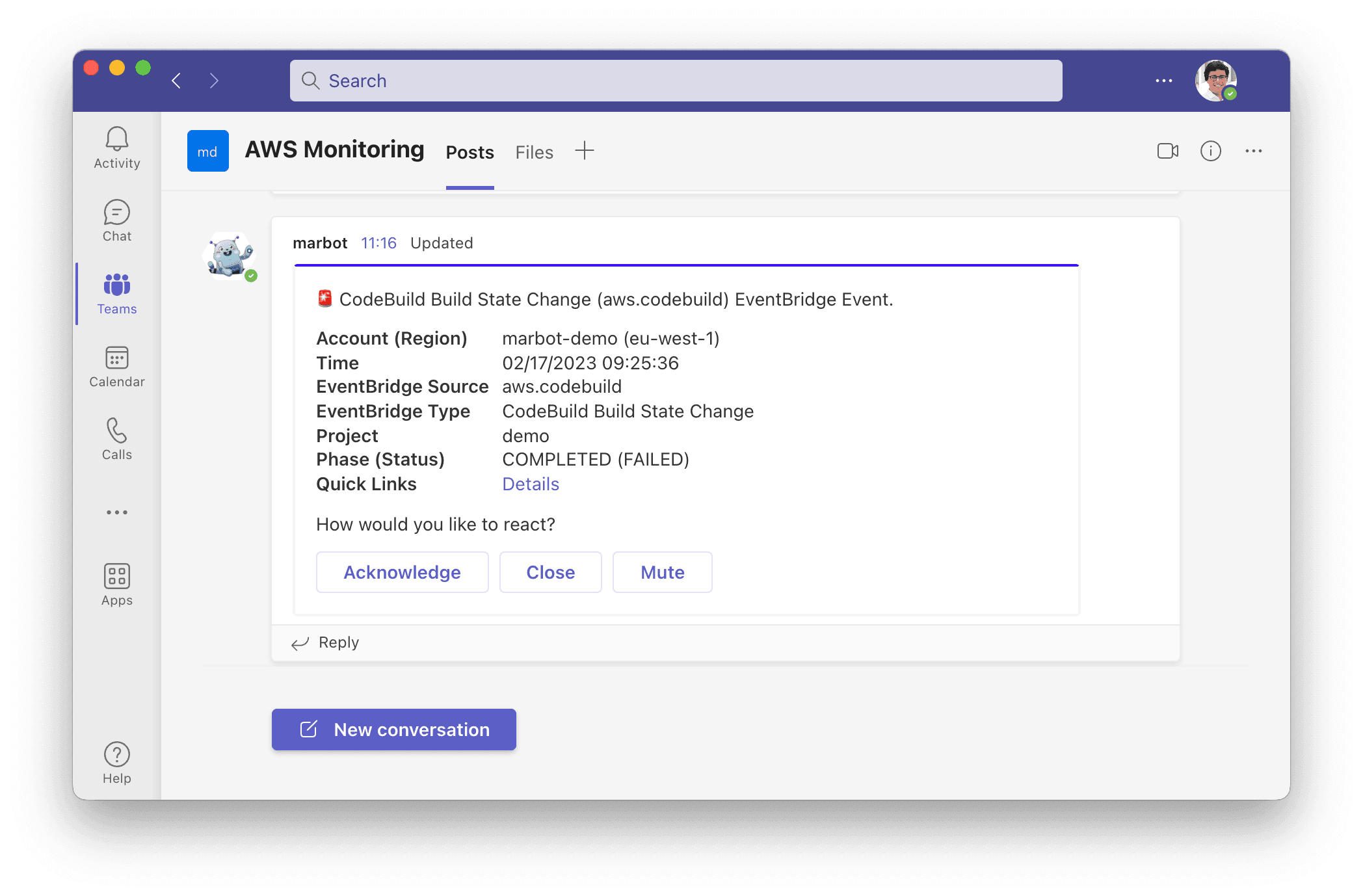
Task: Open Help at sidebar bottom
Action: (117, 763)
